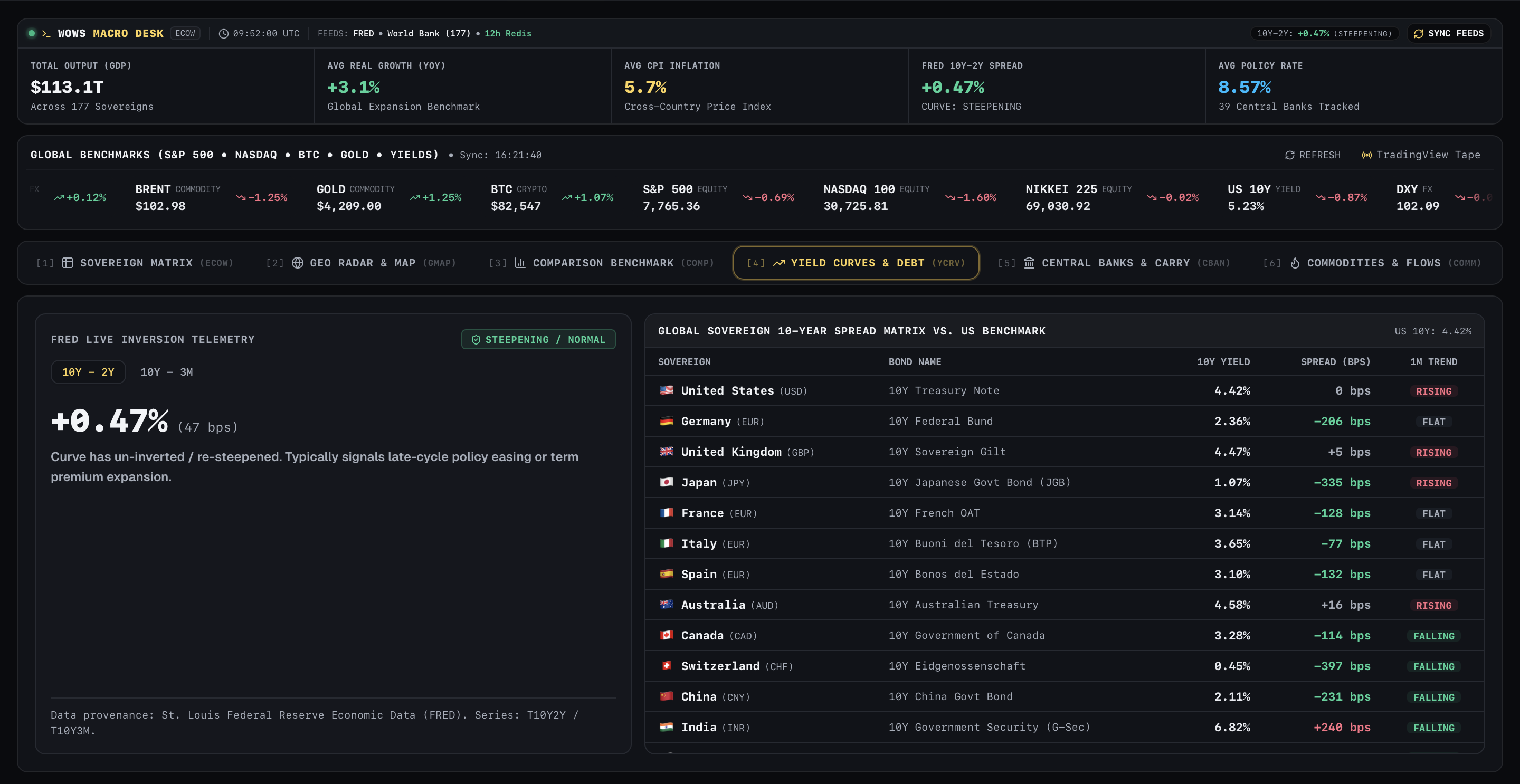Click the clock icon next to 09:52:00 UTC
Screen dimensions: 1520x784
(x=224, y=34)
